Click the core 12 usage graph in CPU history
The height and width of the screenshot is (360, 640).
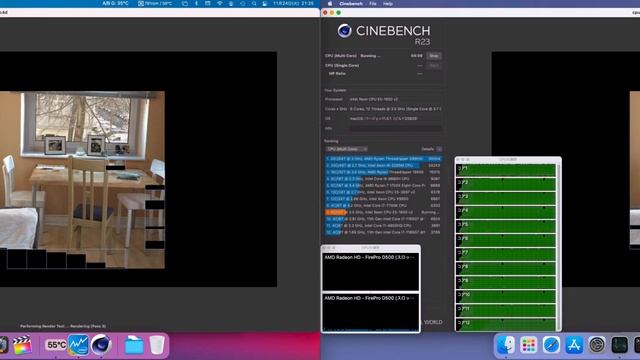point(506,325)
